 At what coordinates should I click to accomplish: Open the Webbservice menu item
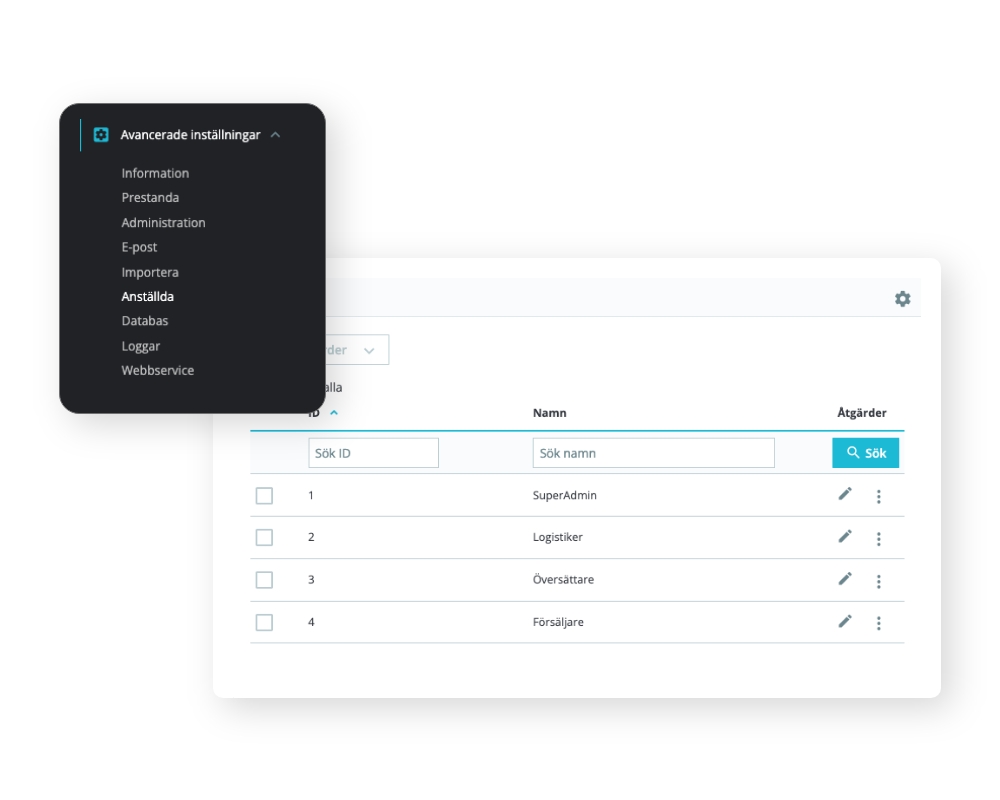pos(158,371)
